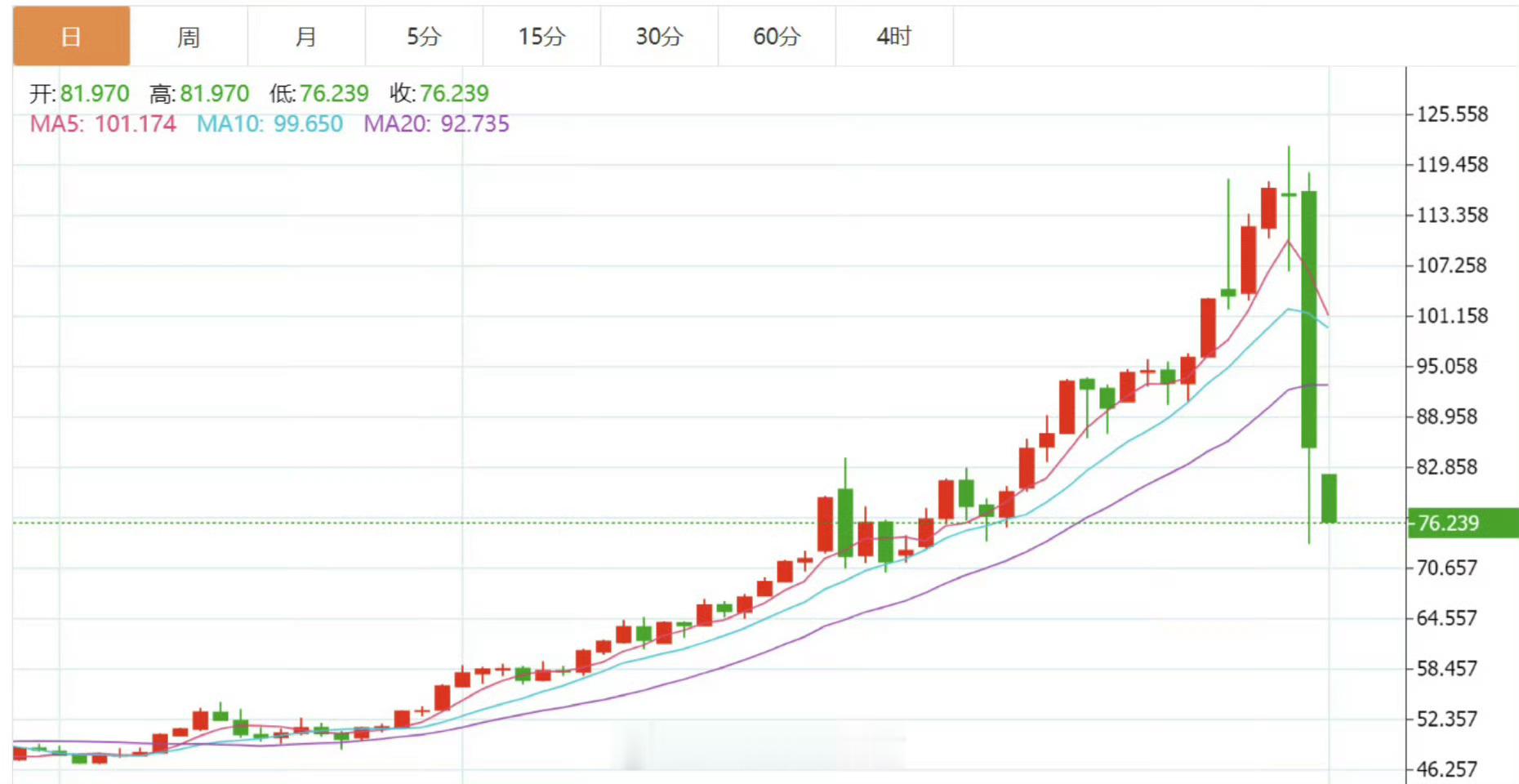Viewport: 1519px width, 784px height.
Task: Click the 113.358 price axis label
Action: pos(1452,216)
